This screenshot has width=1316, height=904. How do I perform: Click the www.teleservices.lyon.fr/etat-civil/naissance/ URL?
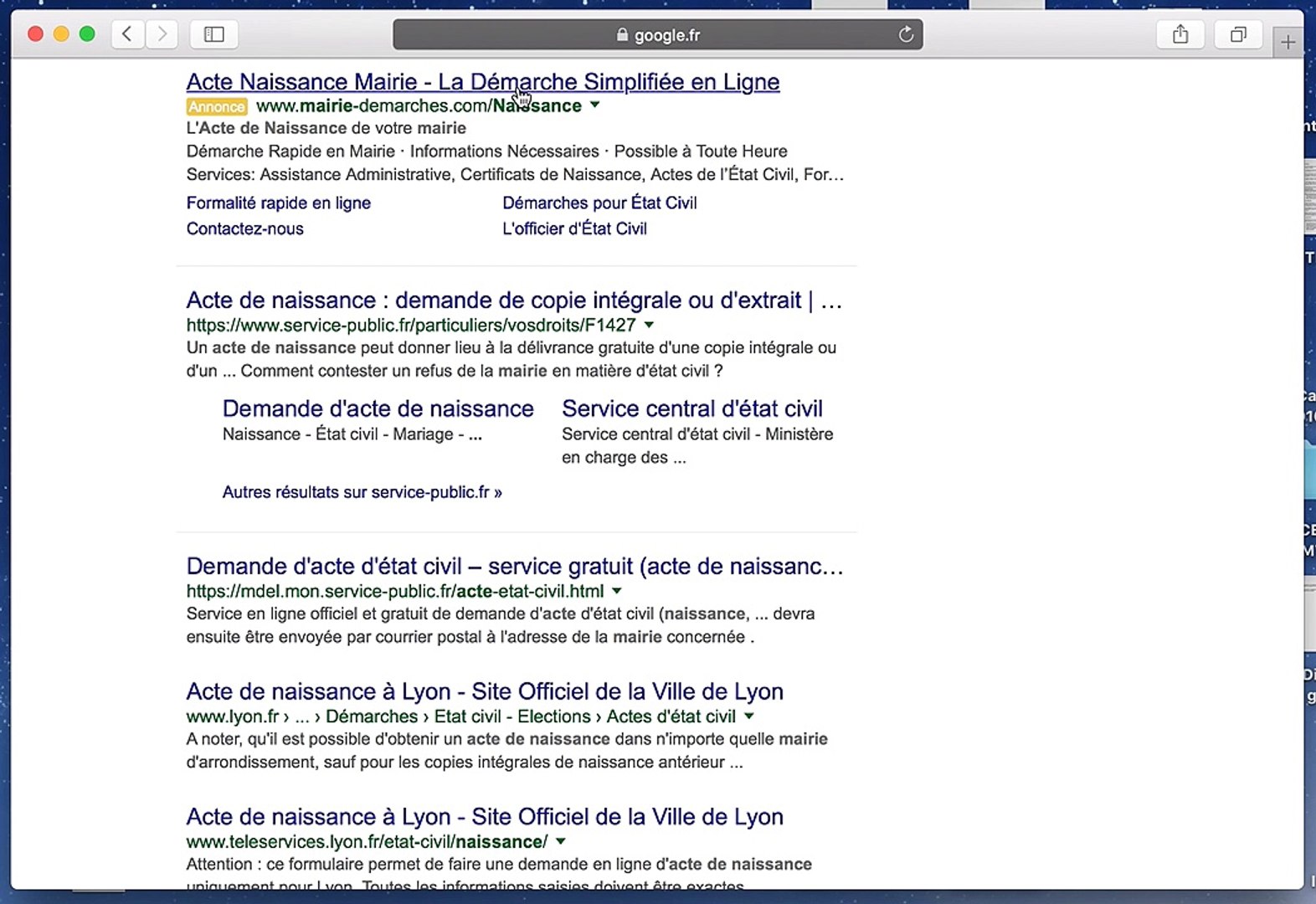tap(368, 841)
